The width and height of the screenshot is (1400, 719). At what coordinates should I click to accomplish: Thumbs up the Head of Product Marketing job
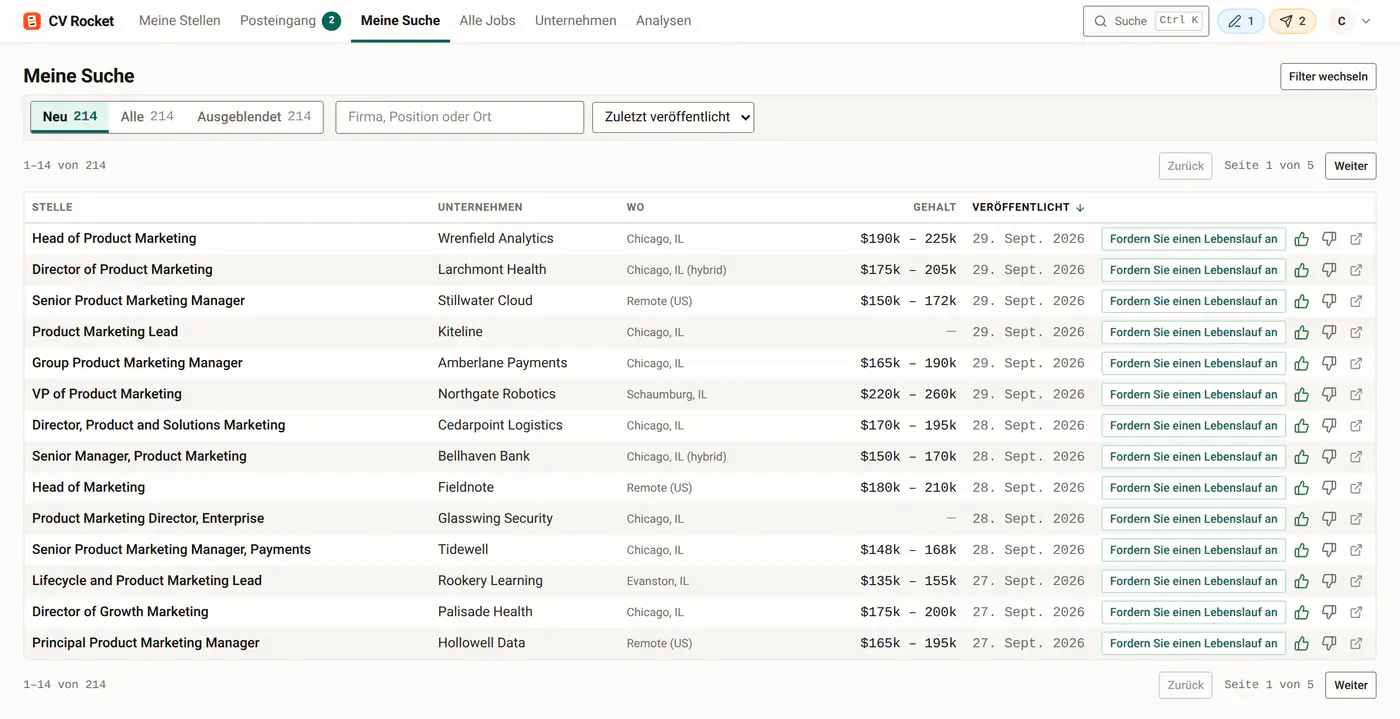pos(1301,239)
